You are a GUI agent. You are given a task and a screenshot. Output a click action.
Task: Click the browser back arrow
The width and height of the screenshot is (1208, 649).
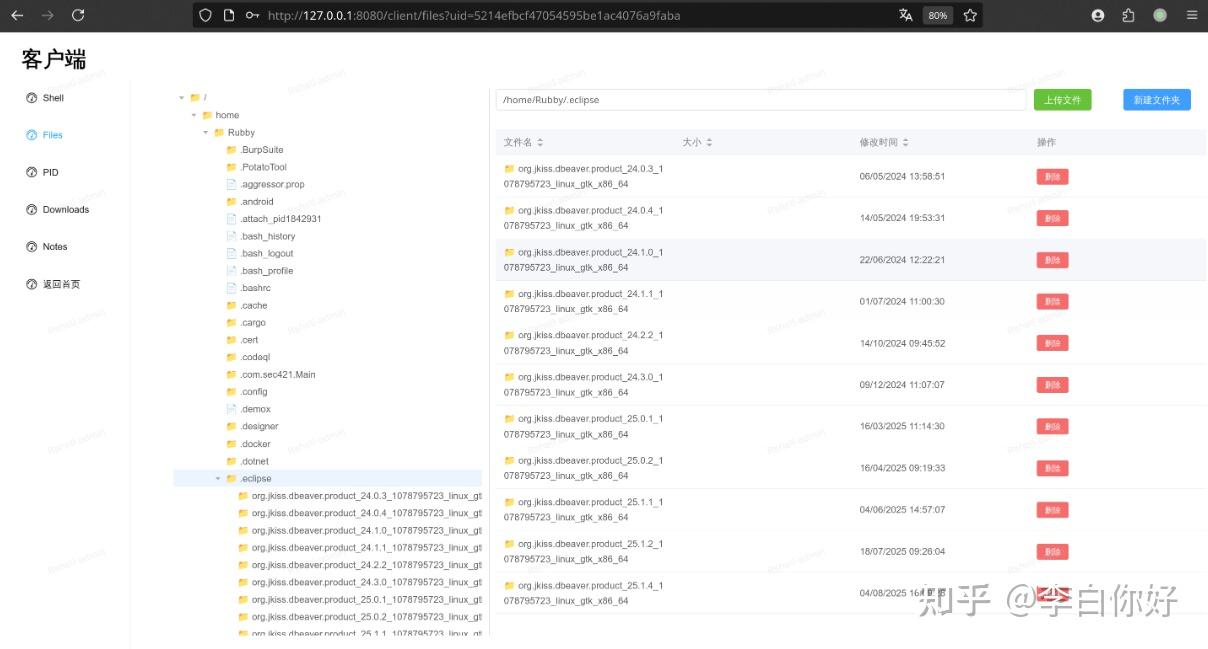[17, 15]
